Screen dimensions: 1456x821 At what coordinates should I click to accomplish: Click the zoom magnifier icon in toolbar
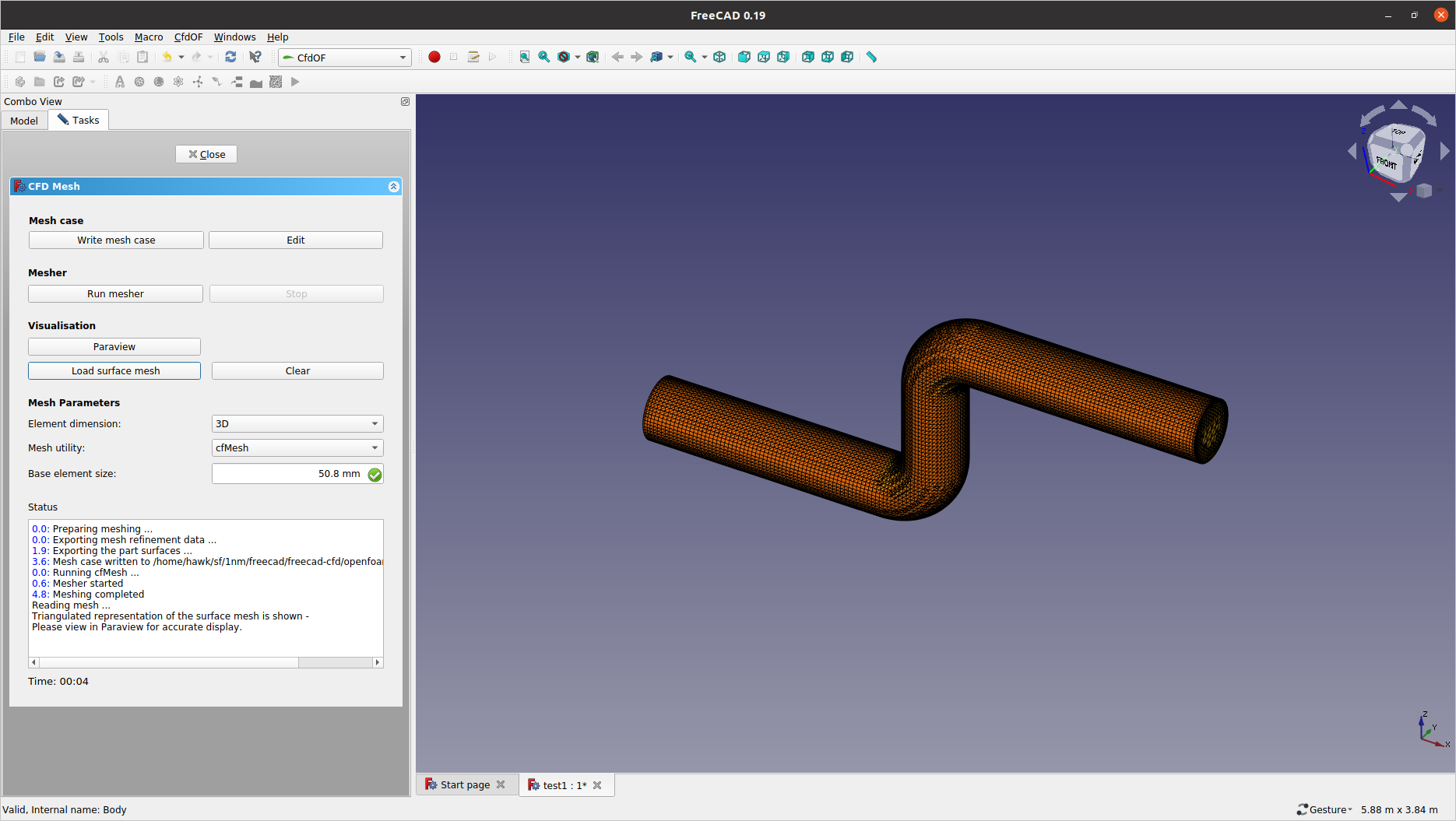[691, 57]
